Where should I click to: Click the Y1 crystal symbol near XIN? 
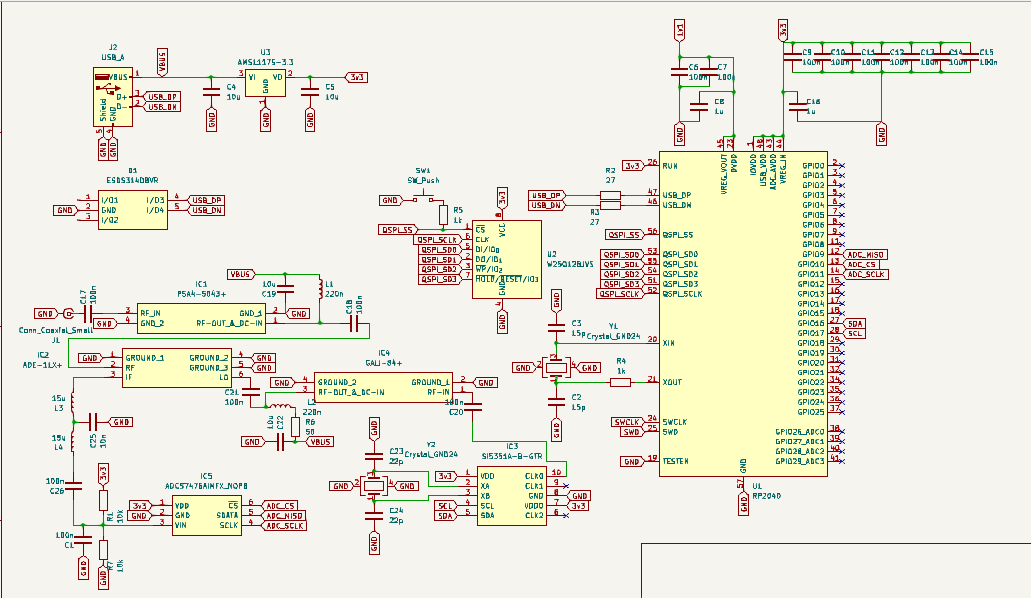coord(556,368)
